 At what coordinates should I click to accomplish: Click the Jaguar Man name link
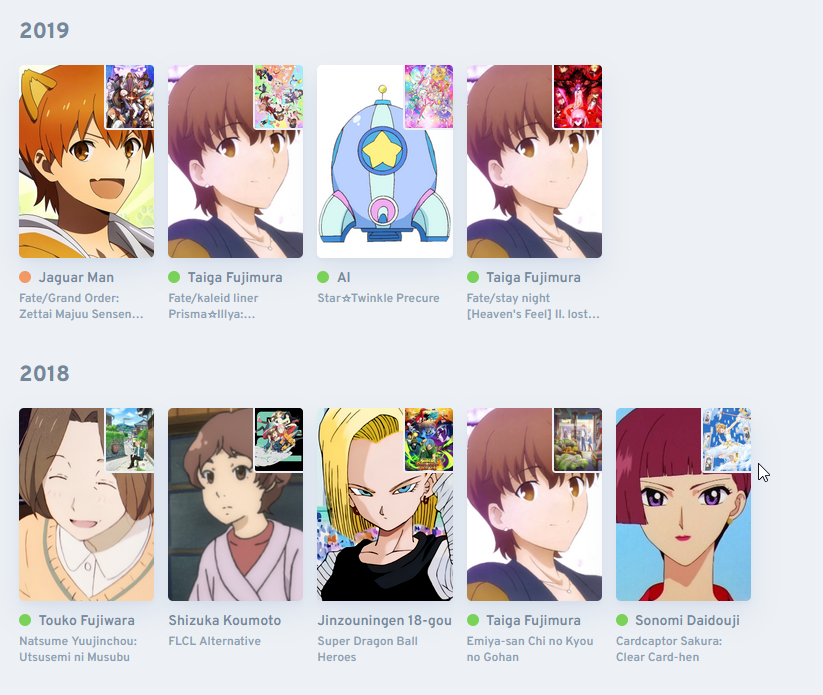[x=76, y=277]
